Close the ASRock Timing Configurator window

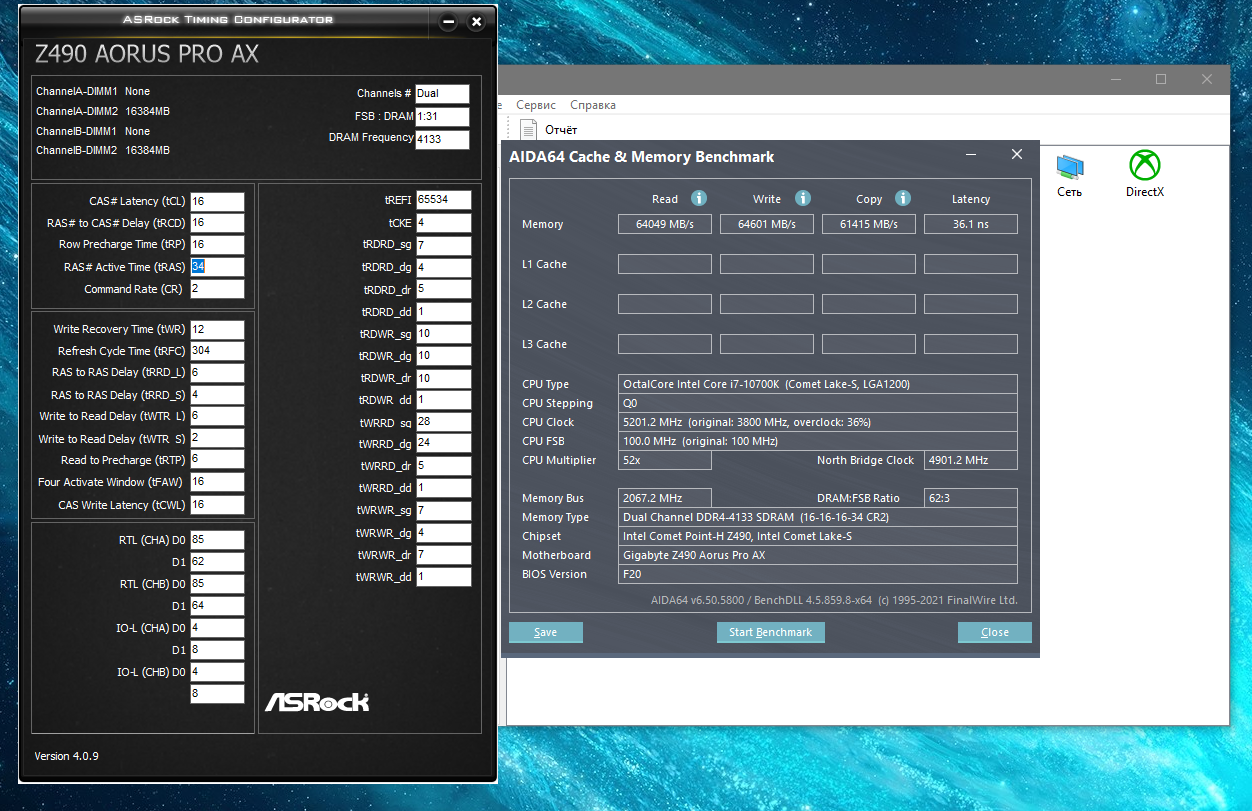click(476, 21)
